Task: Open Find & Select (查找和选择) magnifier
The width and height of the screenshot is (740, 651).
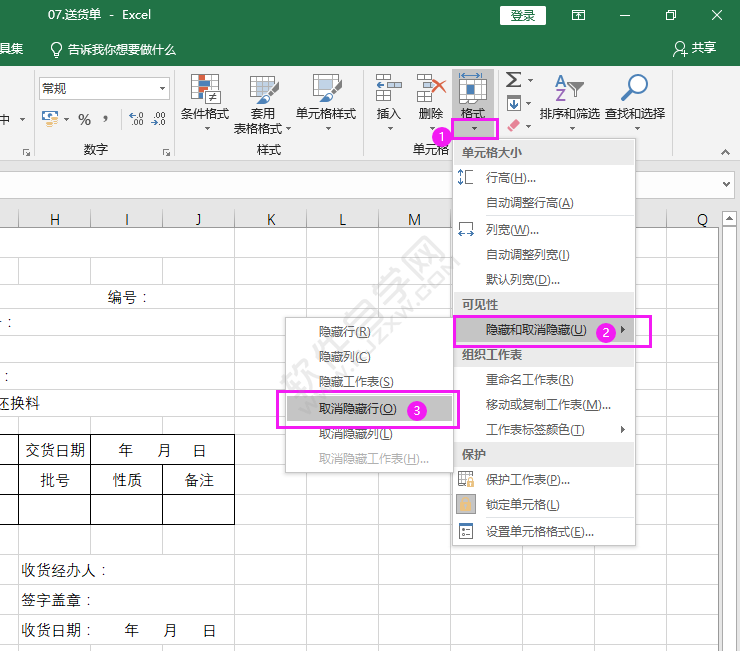Action: pos(634,90)
